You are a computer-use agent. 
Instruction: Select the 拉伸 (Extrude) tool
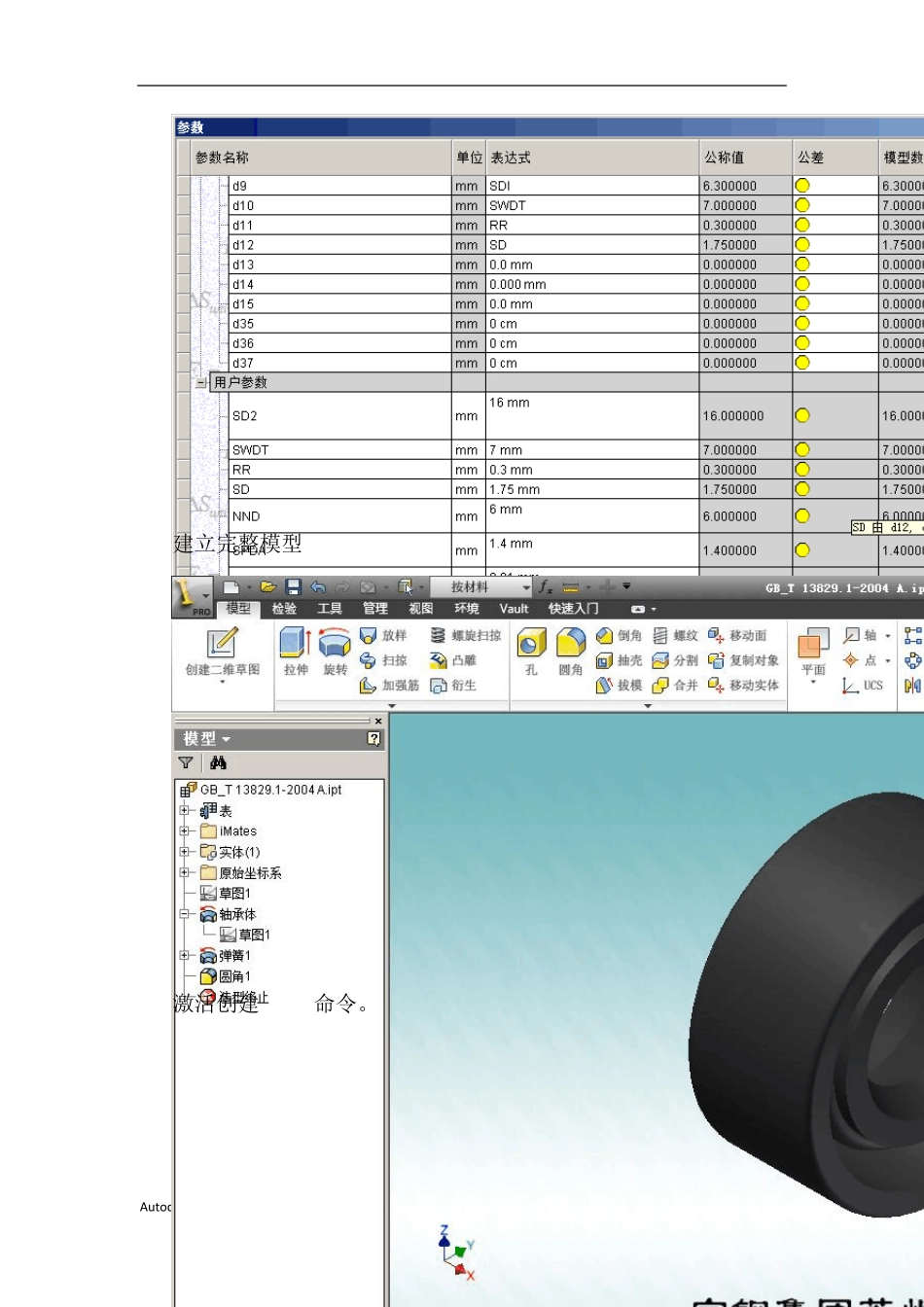(x=296, y=652)
